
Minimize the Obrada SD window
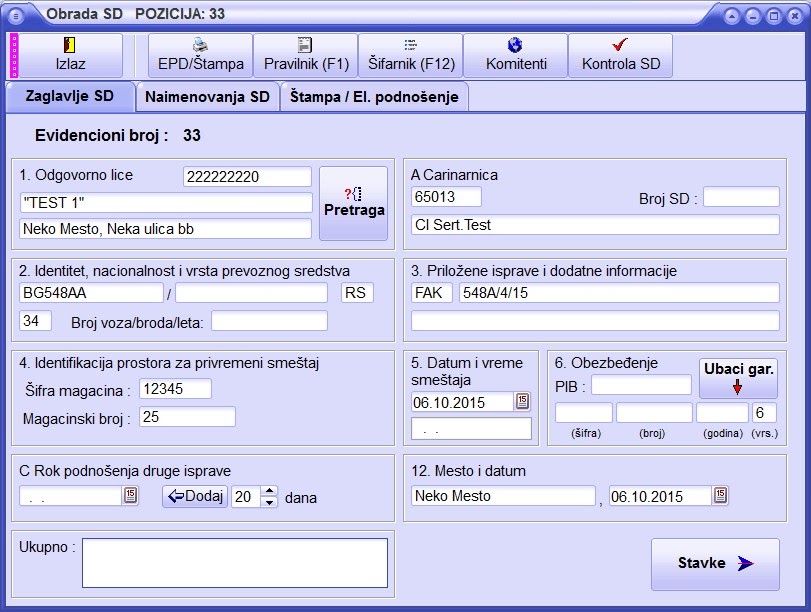pos(753,16)
